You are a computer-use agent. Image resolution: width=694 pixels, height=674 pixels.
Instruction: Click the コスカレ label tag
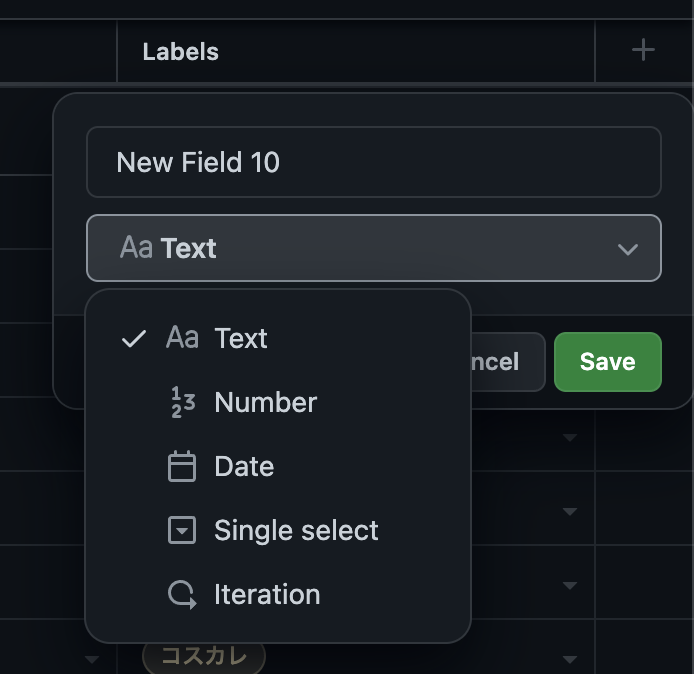[x=204, y=657]
